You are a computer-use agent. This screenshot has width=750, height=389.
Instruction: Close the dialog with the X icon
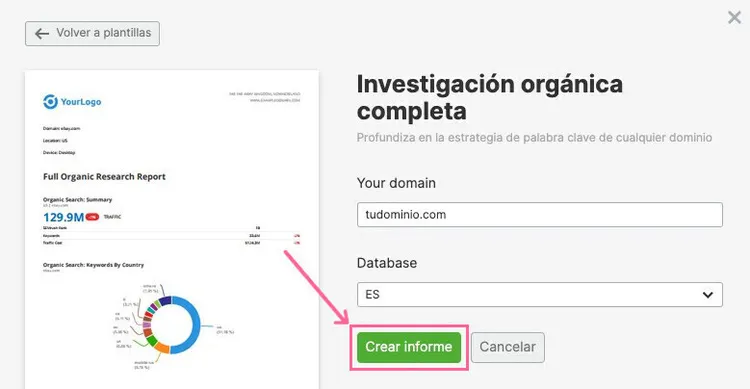[734, 18]
